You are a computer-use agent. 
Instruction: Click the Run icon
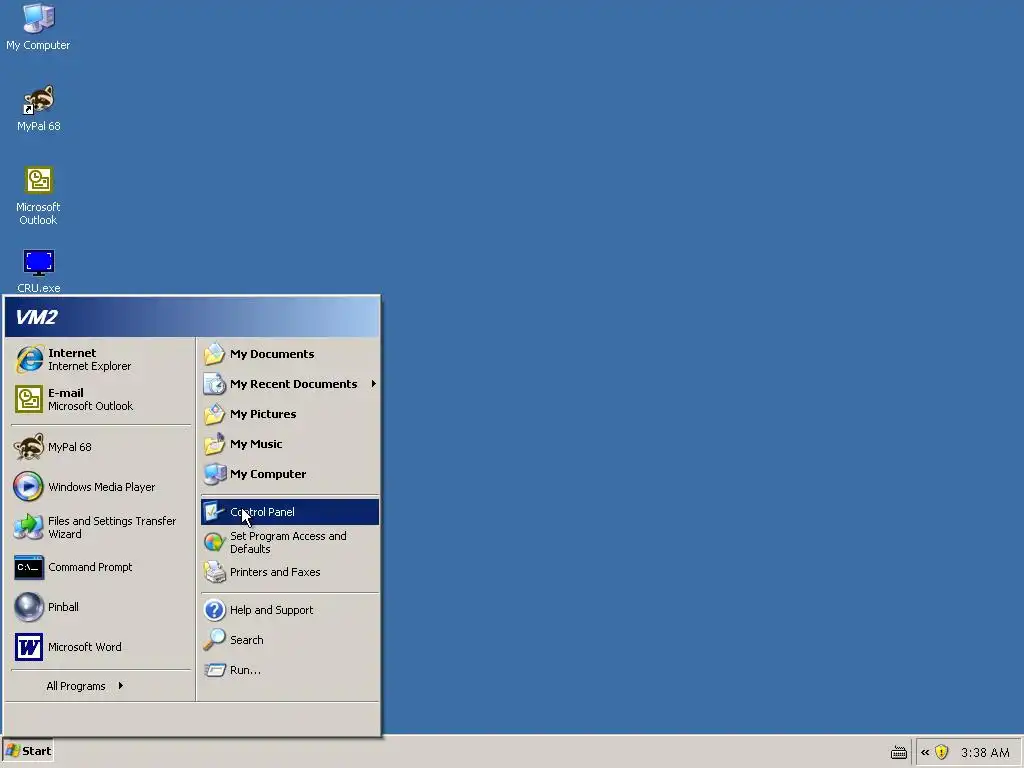pyautogui.click(x=214, y=670)
